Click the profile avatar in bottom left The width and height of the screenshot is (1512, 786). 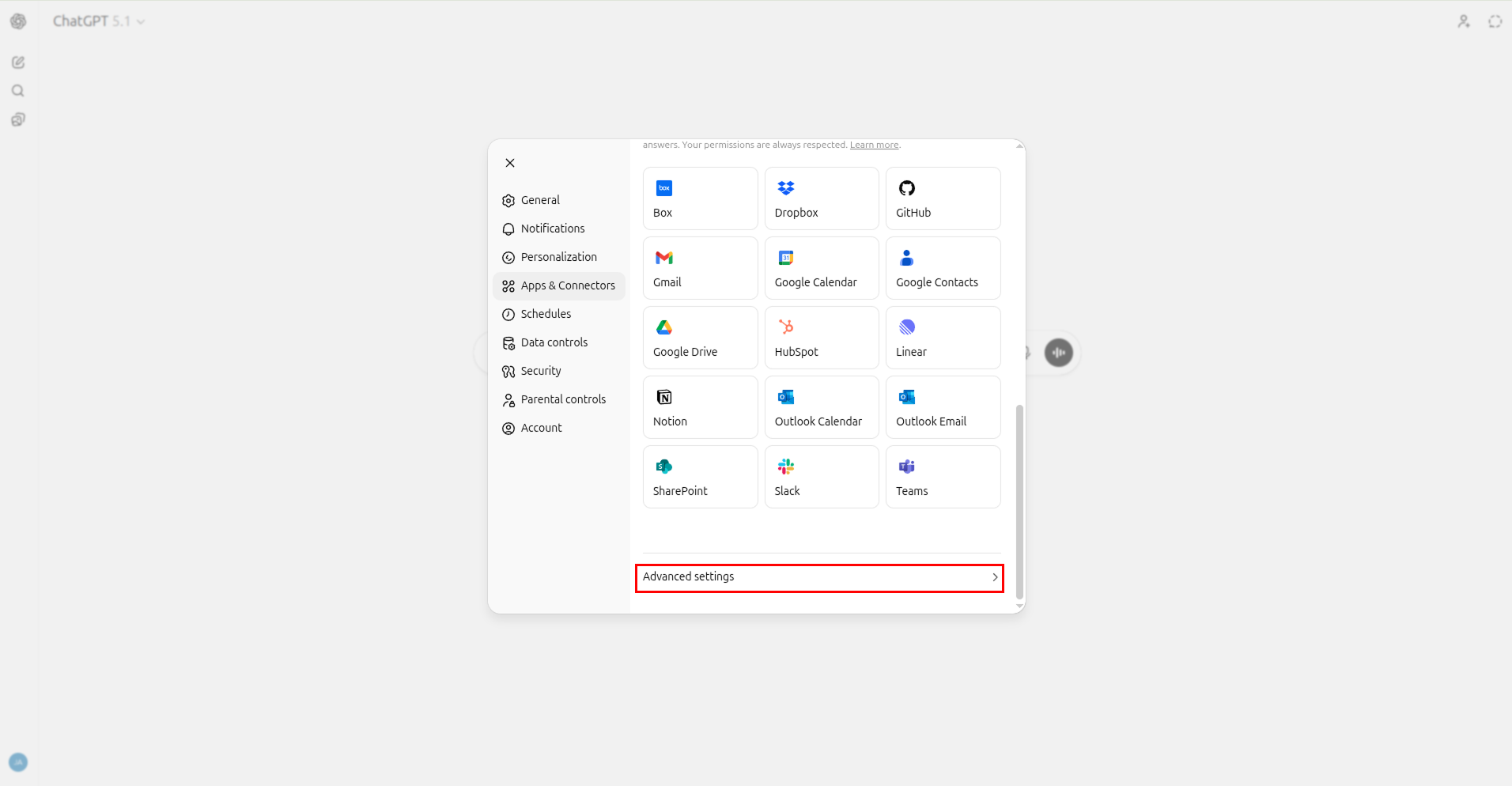tap(17, 761)
